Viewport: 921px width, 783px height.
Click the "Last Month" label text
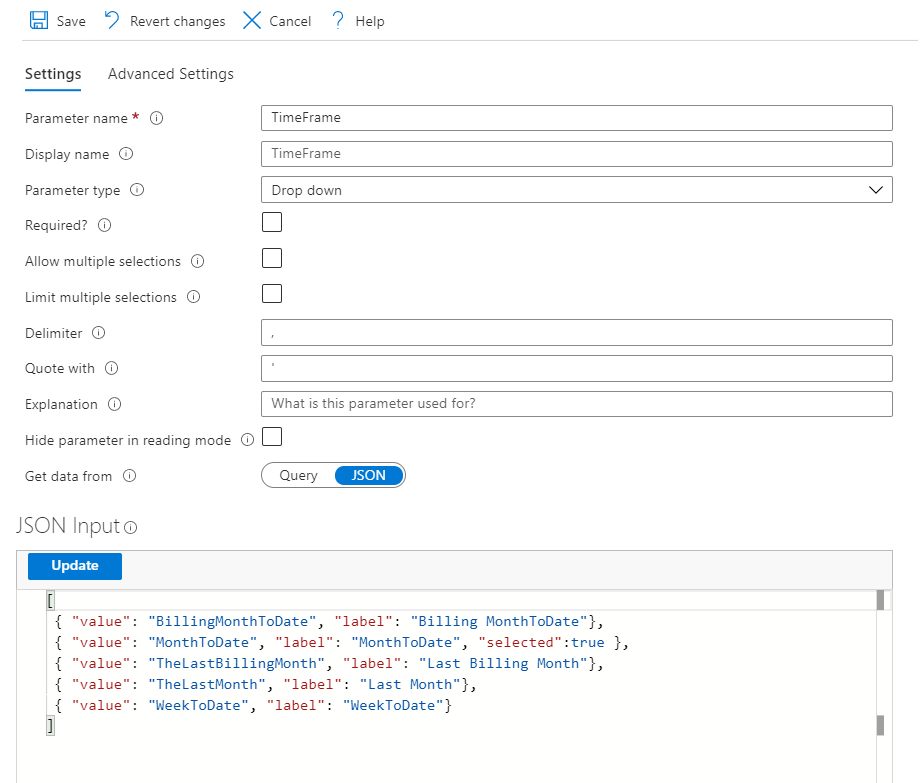tap(409, 685)
